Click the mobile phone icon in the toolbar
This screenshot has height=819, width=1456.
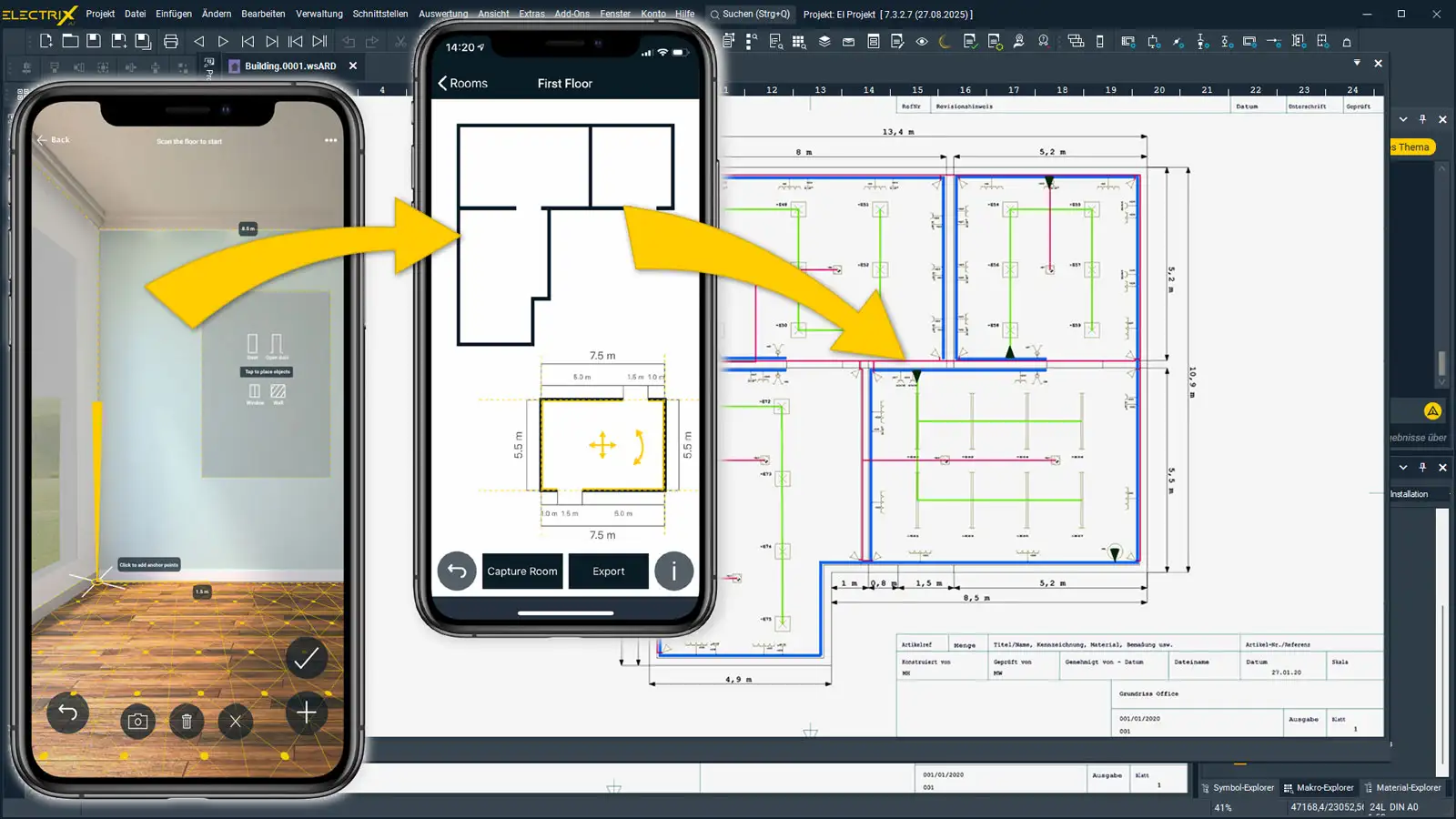click(x=1100, y=41)
